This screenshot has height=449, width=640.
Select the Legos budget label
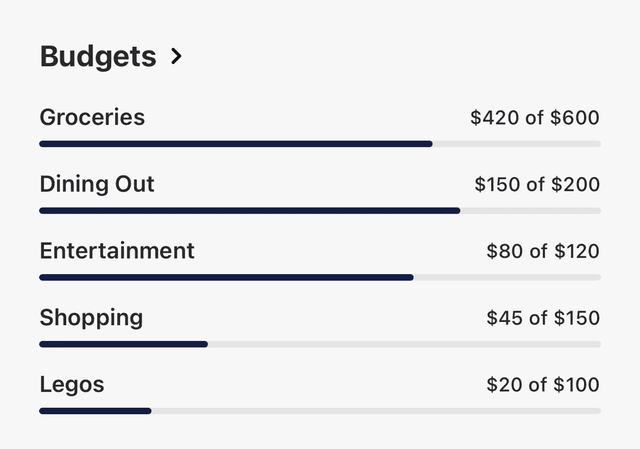click(x=72, y=385)
